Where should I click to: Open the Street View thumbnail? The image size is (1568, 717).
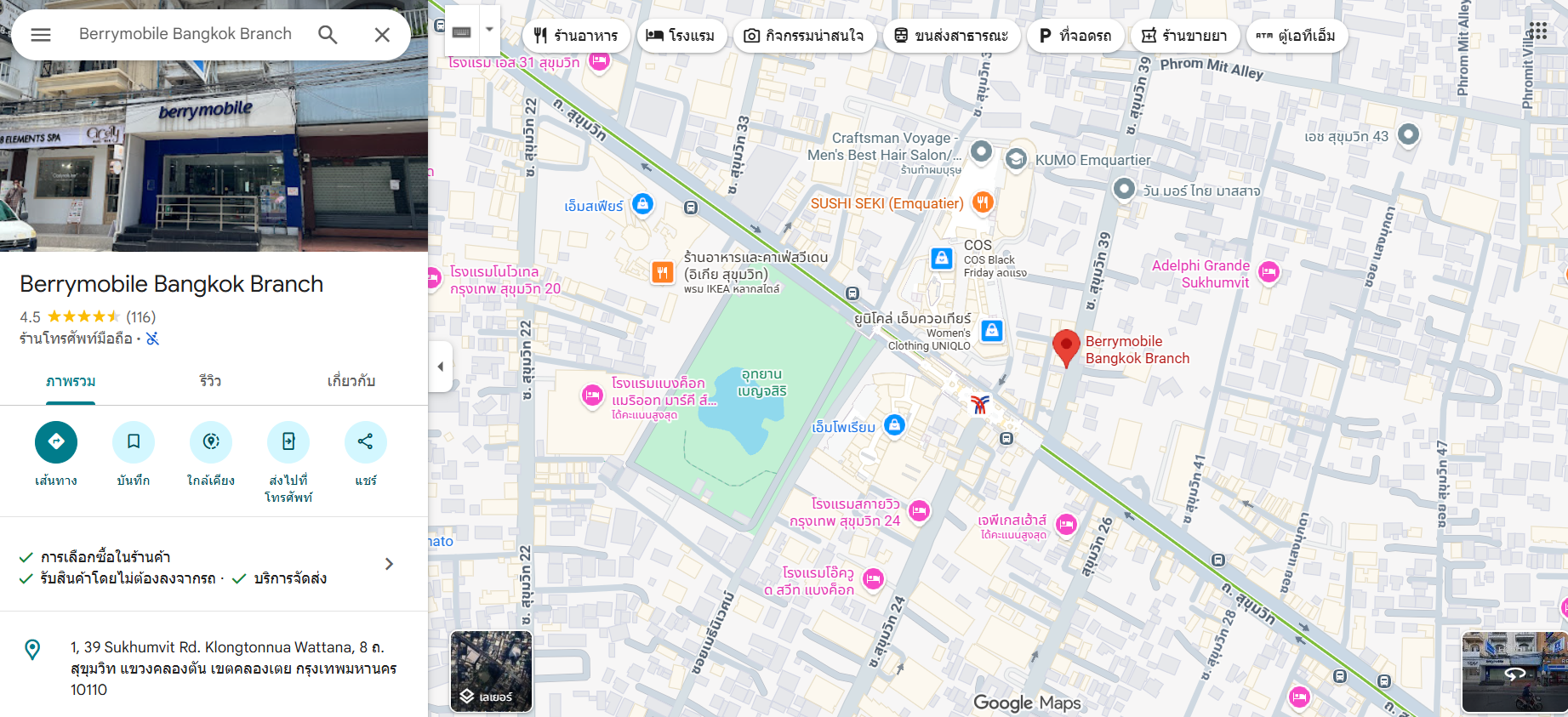1514,672
